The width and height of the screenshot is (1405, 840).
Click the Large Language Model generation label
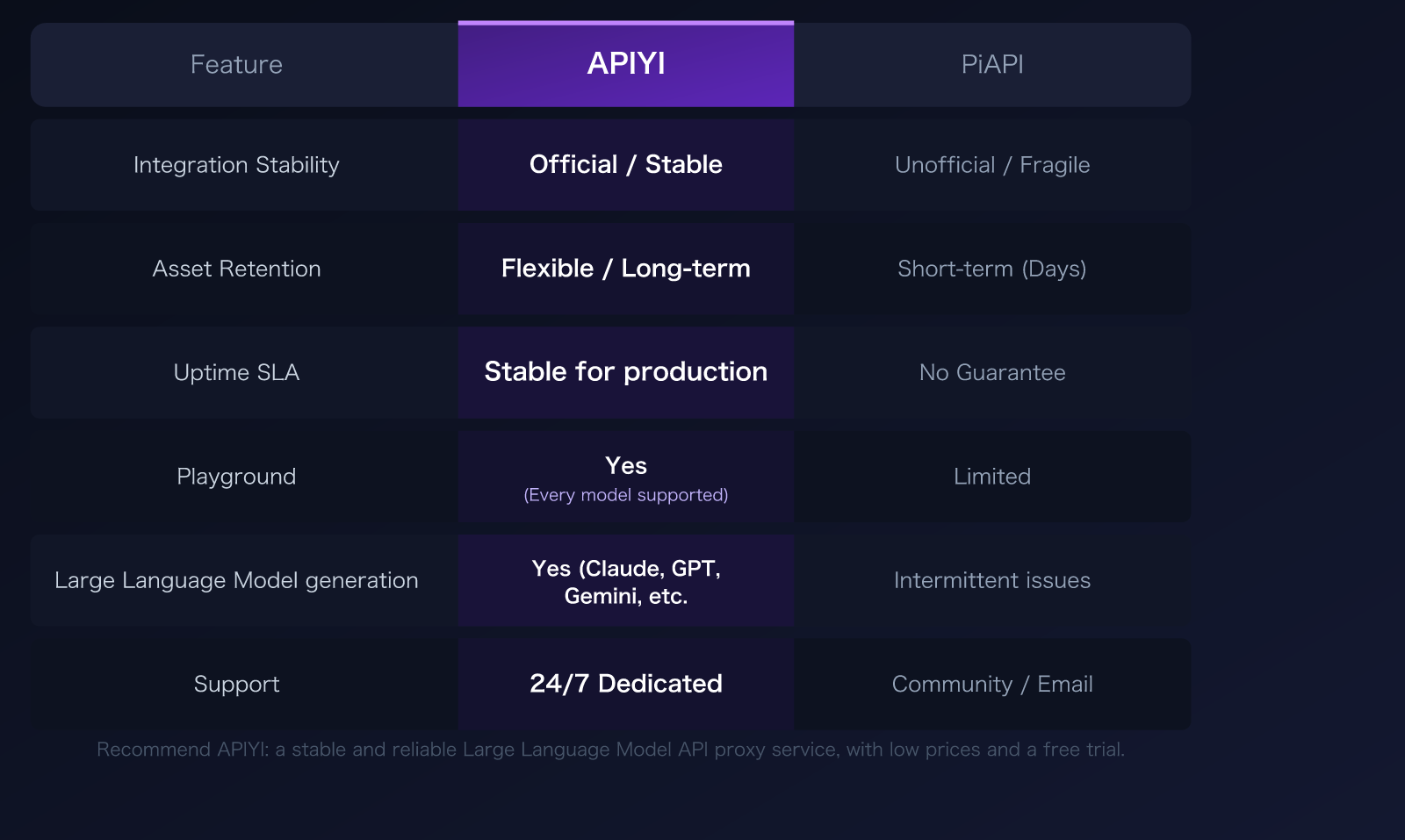(x=236, y=580)
